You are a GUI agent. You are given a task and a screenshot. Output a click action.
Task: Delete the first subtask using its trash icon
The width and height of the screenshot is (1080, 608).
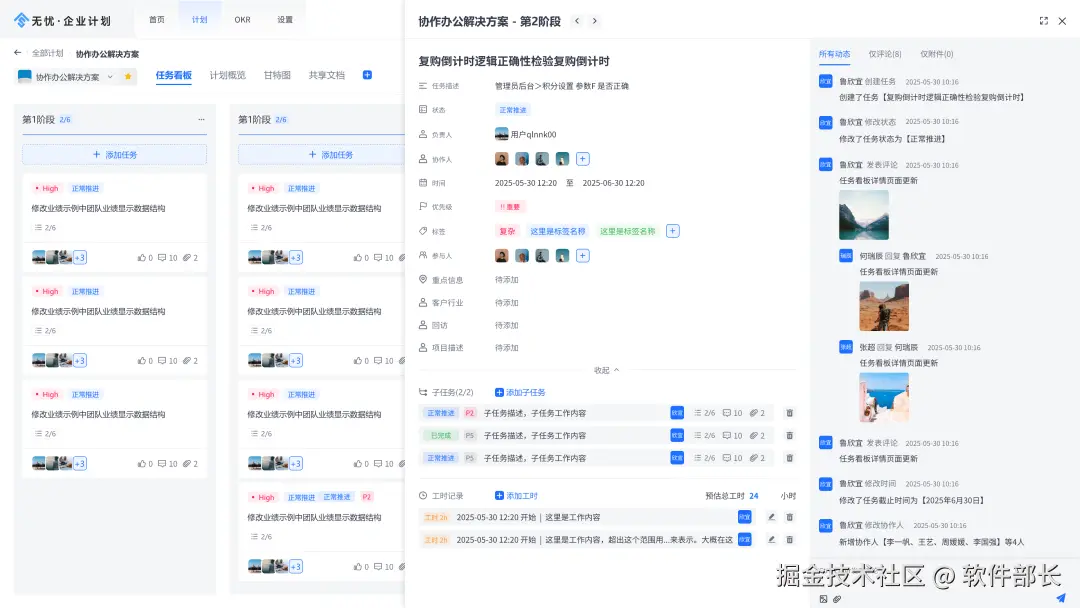click(x=789, y=413)
